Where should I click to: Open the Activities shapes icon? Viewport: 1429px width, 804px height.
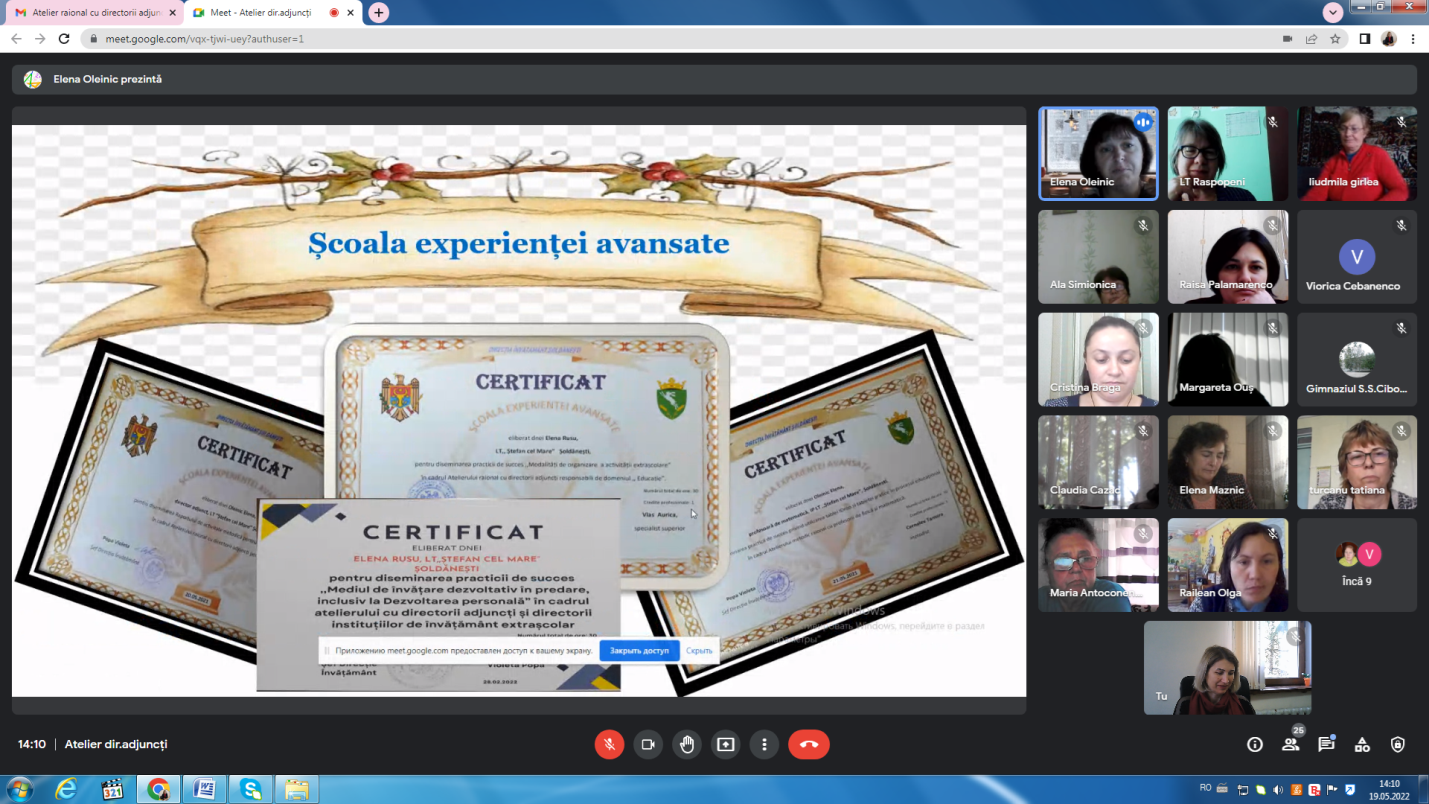coord(1362,744)
